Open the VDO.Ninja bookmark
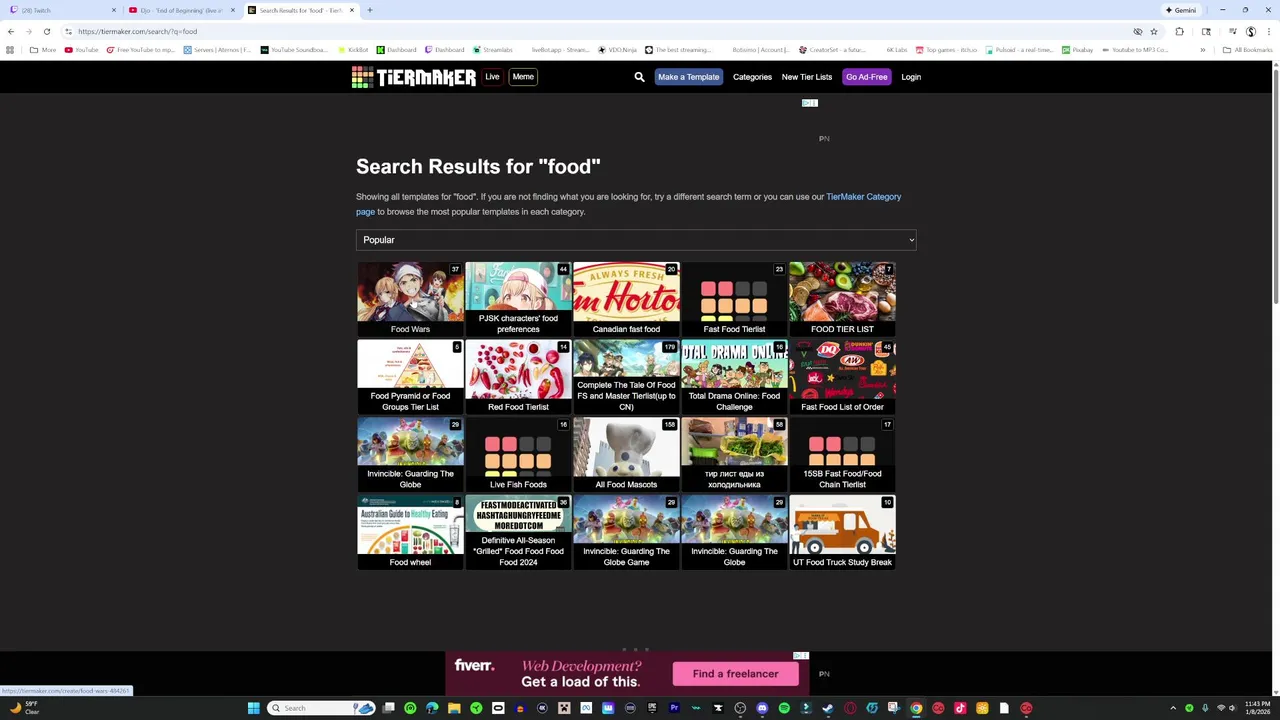The height and width of the screenshot is (720, 1280). [617, 50]
